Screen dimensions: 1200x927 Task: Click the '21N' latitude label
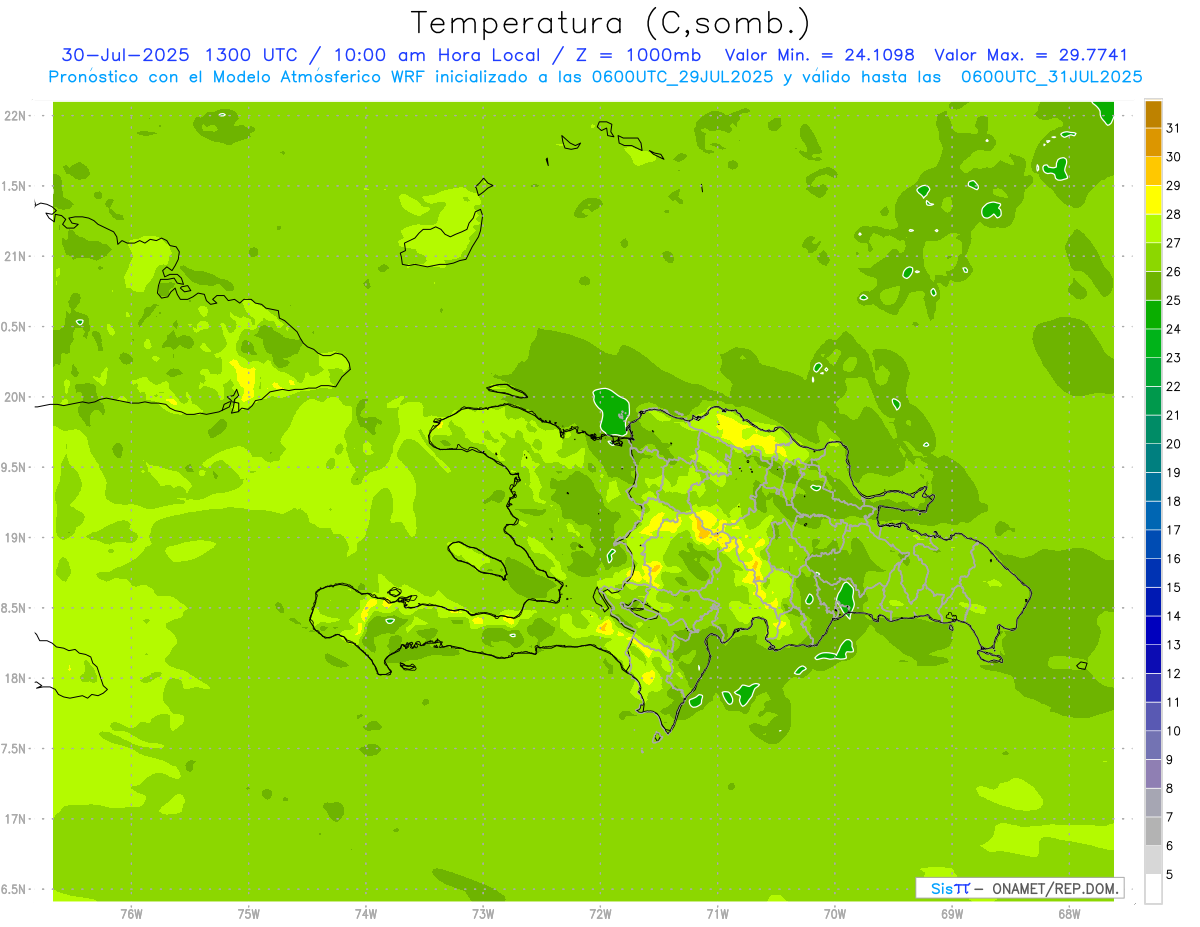coord(15,256)
